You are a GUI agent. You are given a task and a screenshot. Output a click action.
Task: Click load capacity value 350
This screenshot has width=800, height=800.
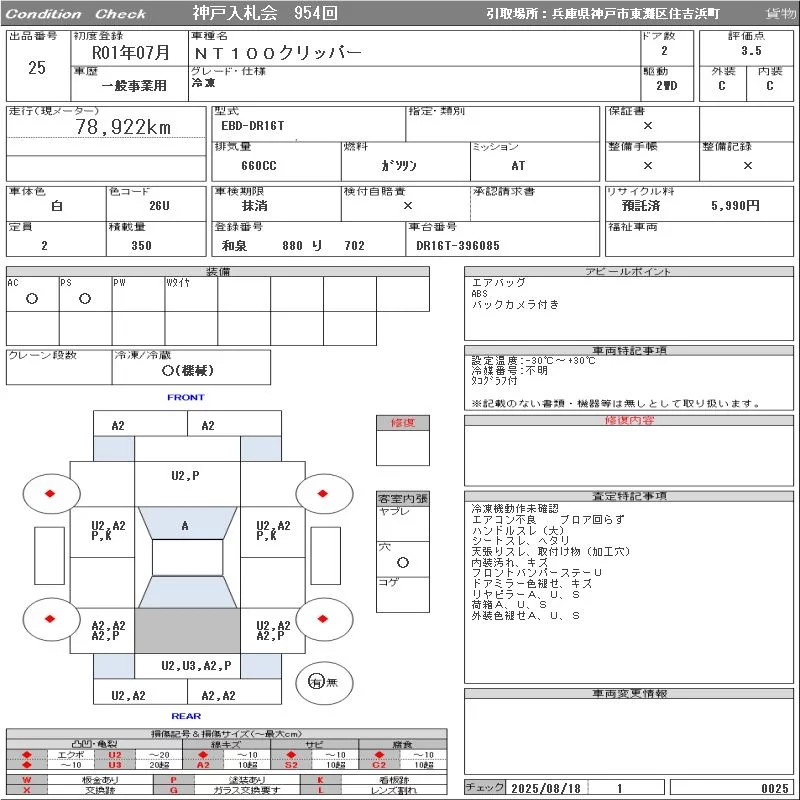pyautogui.click(x=141, y=245)
